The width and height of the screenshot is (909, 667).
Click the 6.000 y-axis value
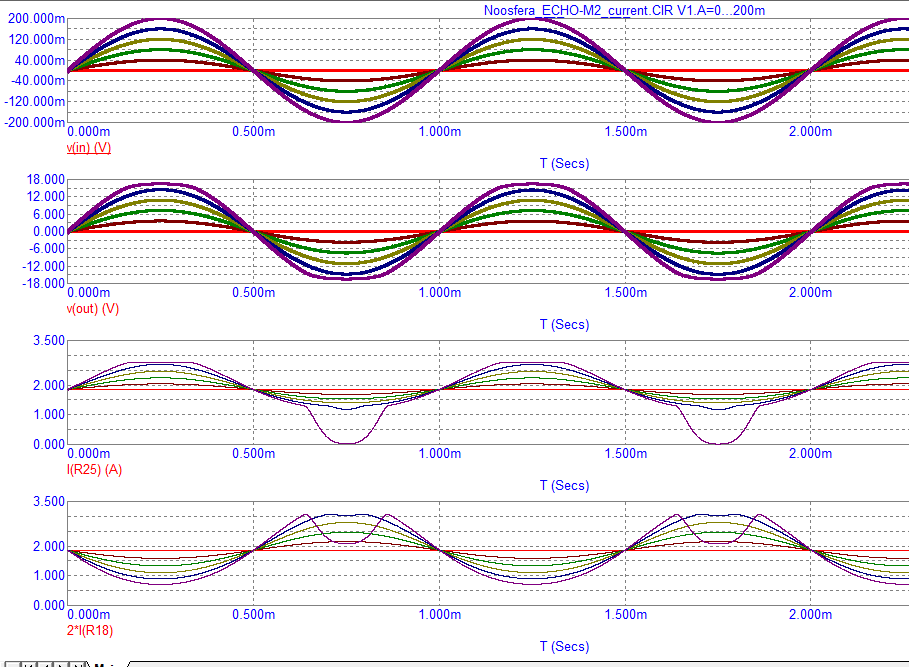click(49, 214)
